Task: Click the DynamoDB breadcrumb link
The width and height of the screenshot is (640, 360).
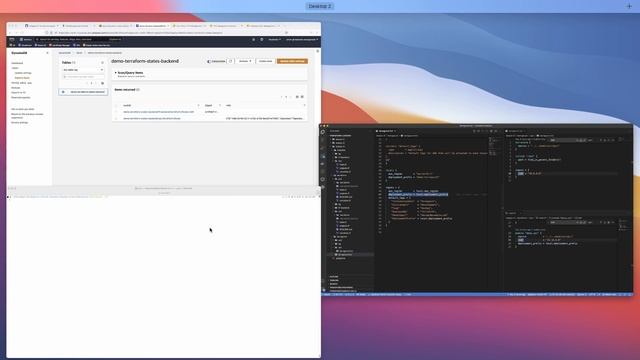Action: coord(64,53)
